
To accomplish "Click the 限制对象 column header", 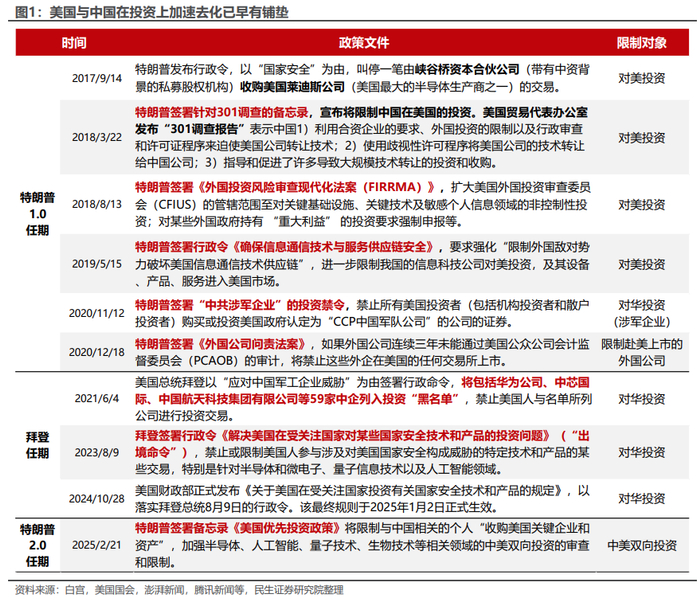I will coord(642,43).
